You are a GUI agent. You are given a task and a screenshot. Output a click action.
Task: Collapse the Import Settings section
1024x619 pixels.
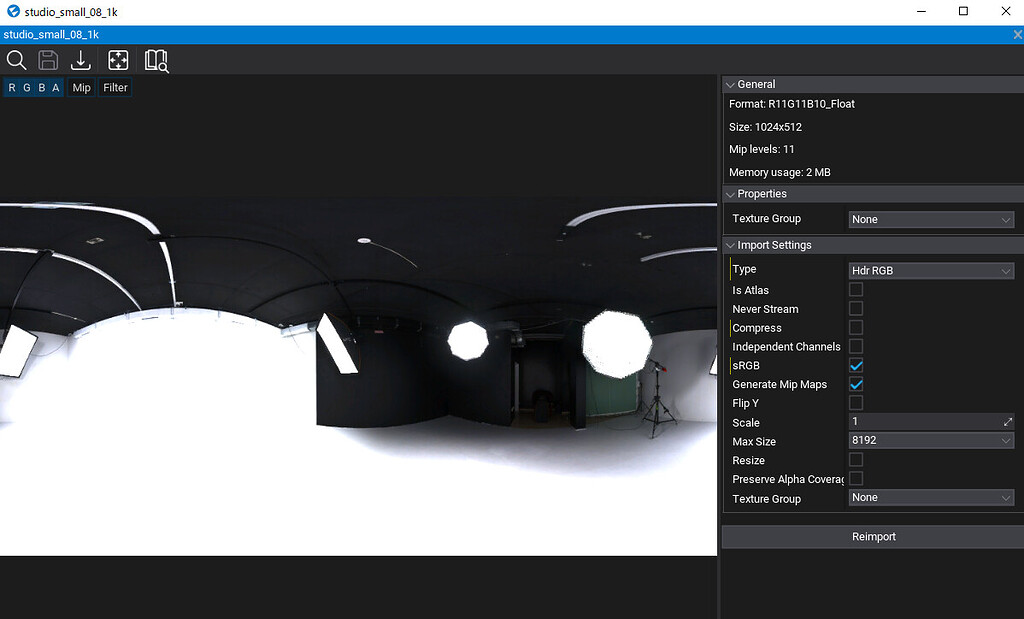[730, 245]
